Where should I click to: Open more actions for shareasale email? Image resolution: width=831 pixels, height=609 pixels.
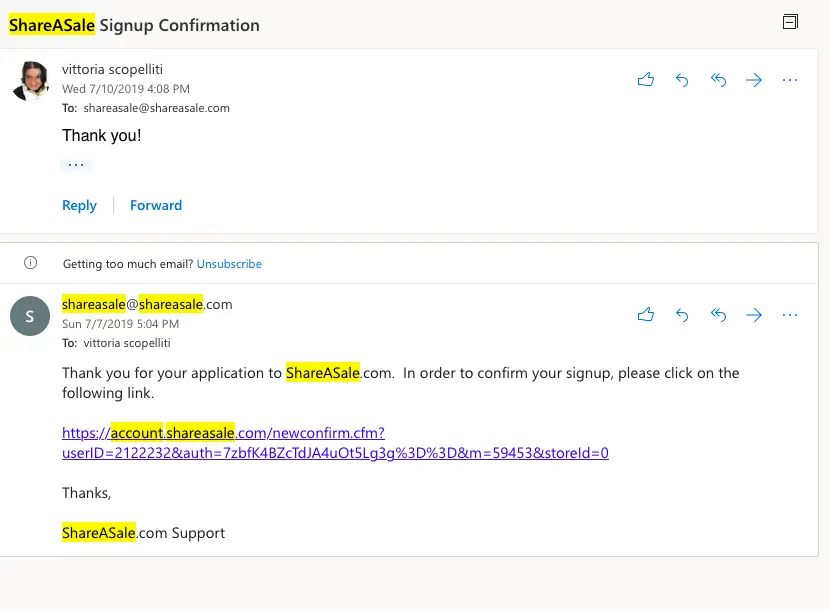[x=790, y=315]
